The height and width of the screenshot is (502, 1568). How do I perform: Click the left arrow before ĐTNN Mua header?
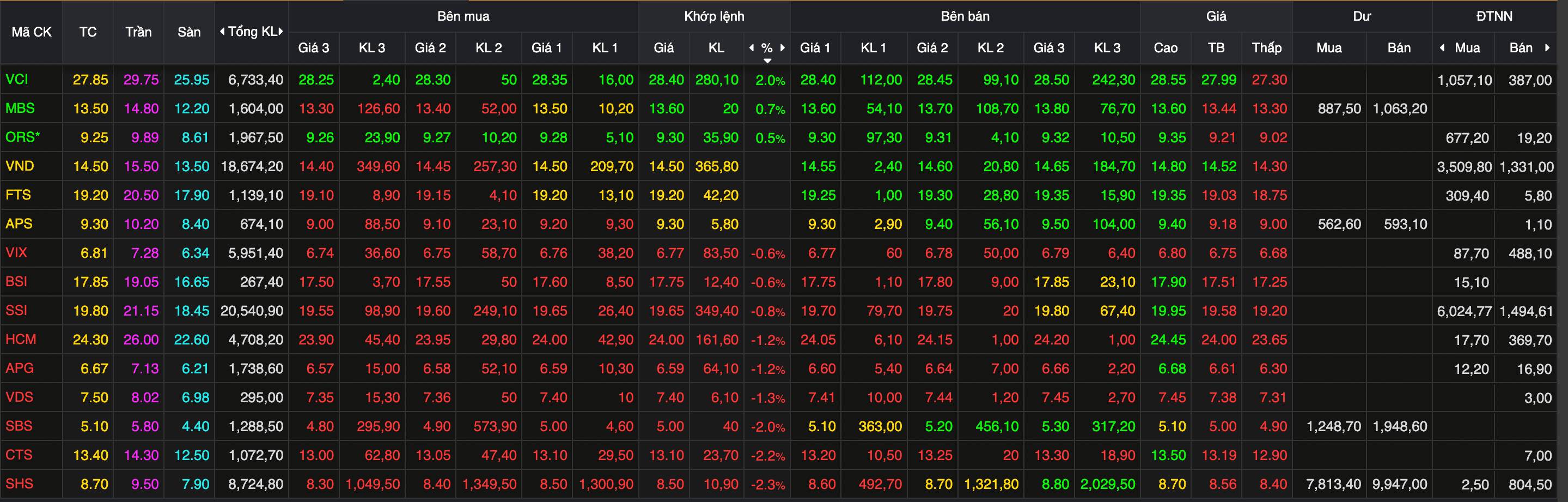[1442, 47]
